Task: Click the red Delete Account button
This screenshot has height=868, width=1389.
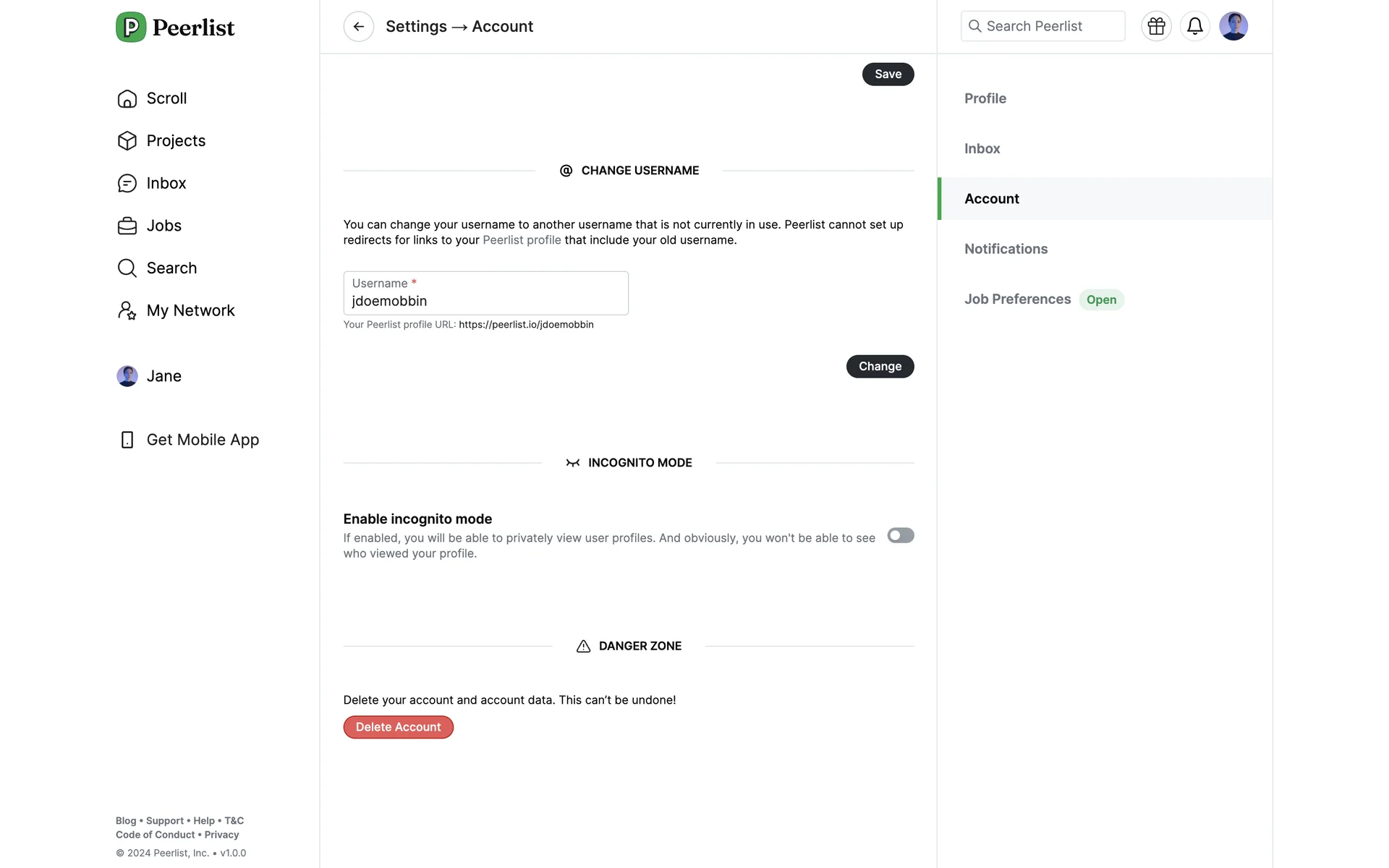Action: (x=398, y=727)
